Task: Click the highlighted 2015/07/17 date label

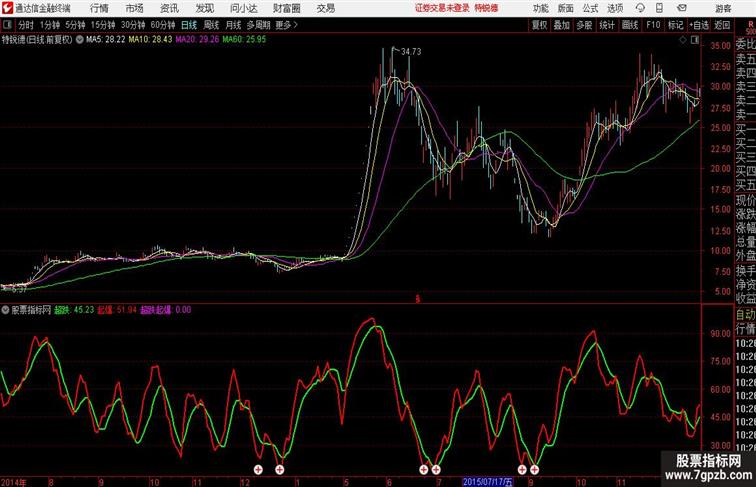Action: coord(487,482)
